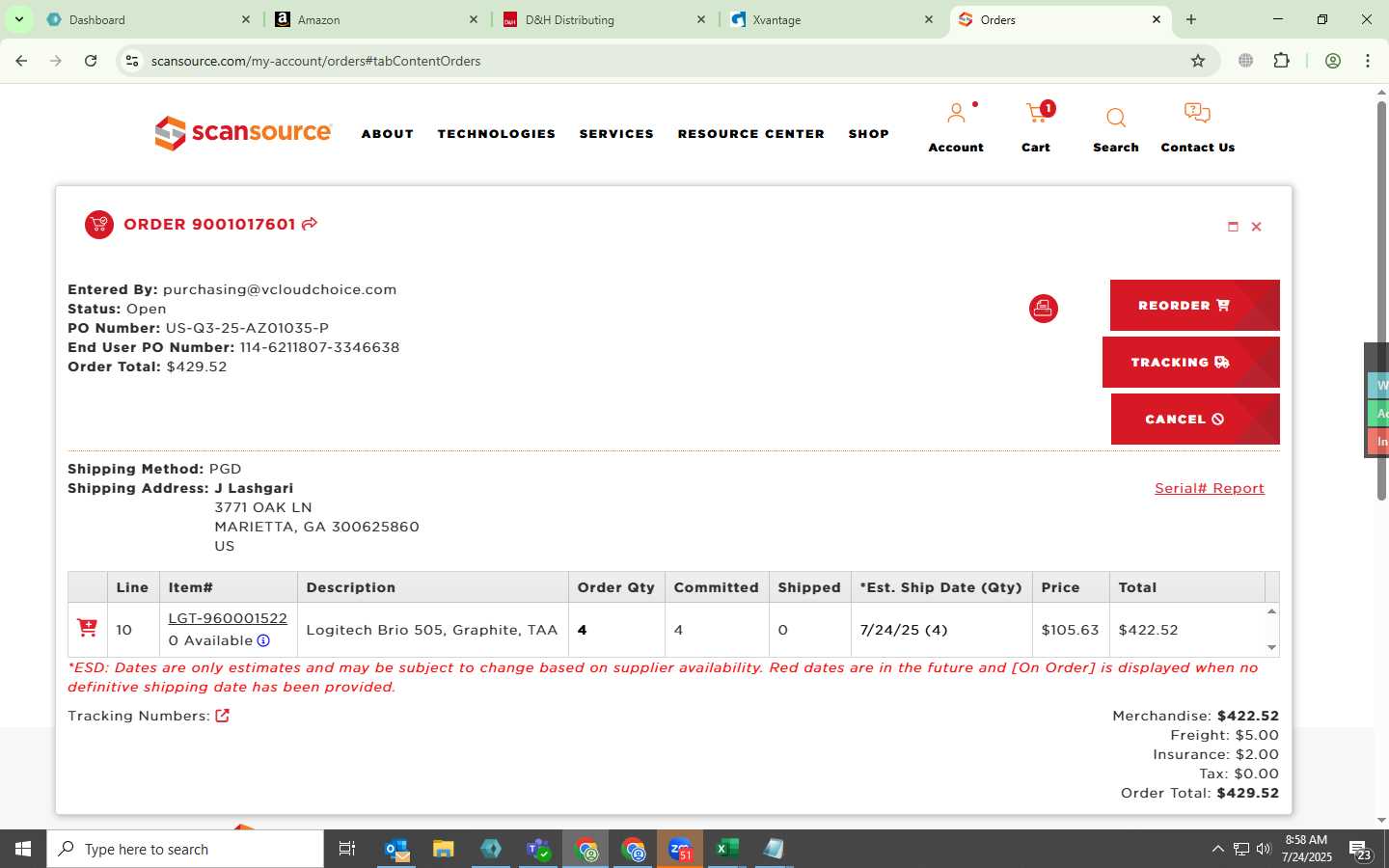Open the SHOP menu
This screenshot has height=868, width=1389.
869,134
